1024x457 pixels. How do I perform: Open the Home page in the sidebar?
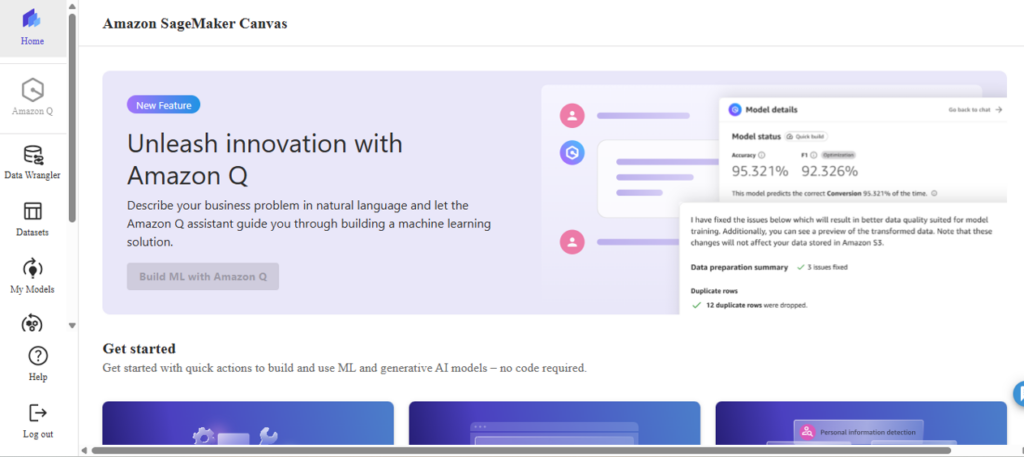point(32,28)
